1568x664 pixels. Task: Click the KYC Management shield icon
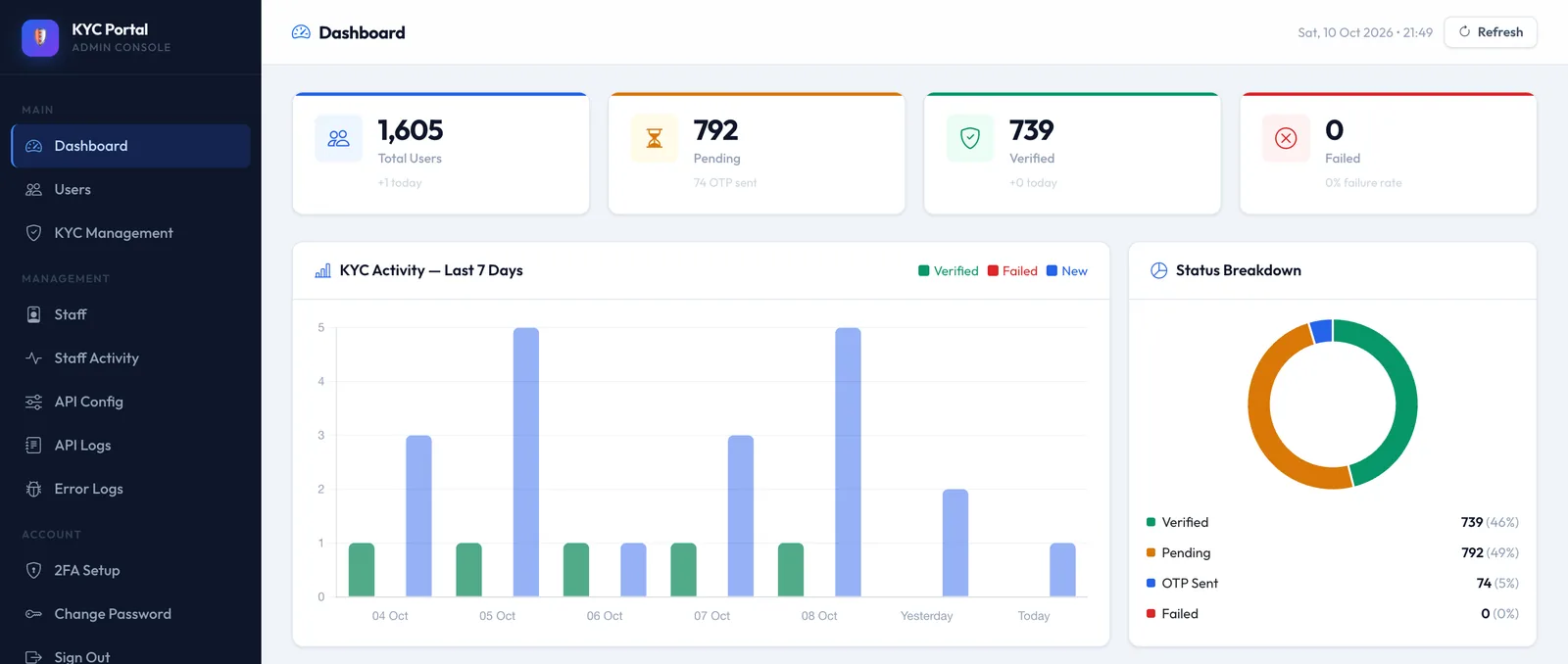tap(34, 233)
